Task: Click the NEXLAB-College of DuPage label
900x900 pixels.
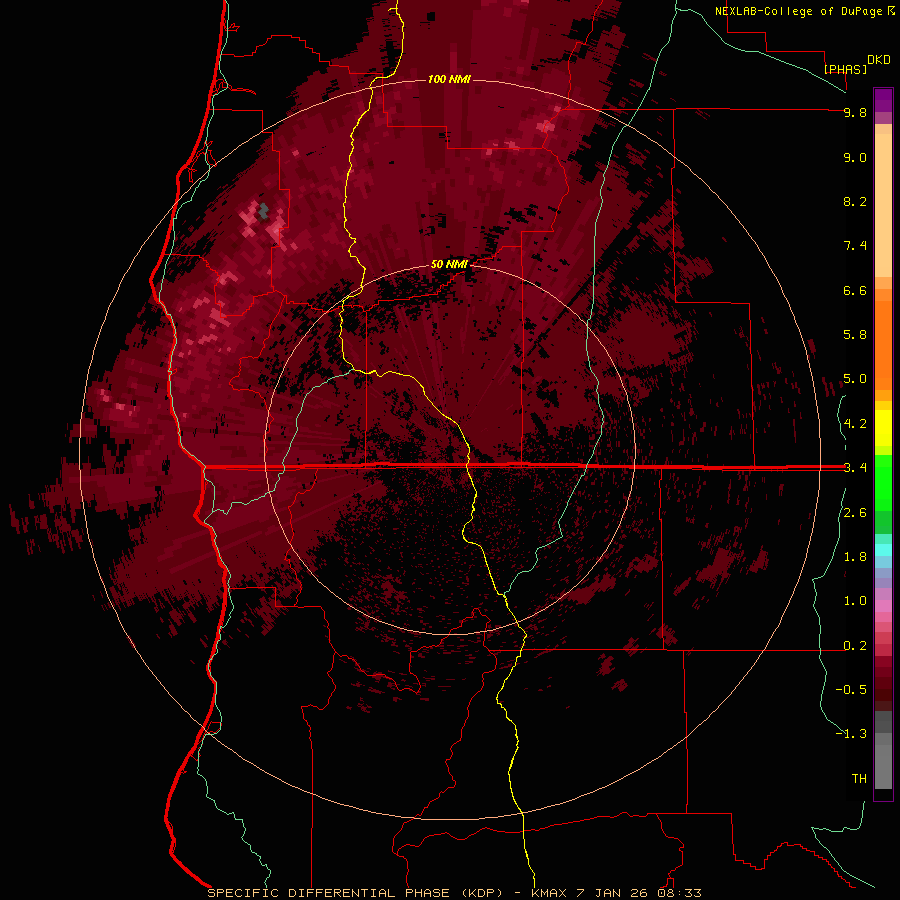Action: [798, 11]
